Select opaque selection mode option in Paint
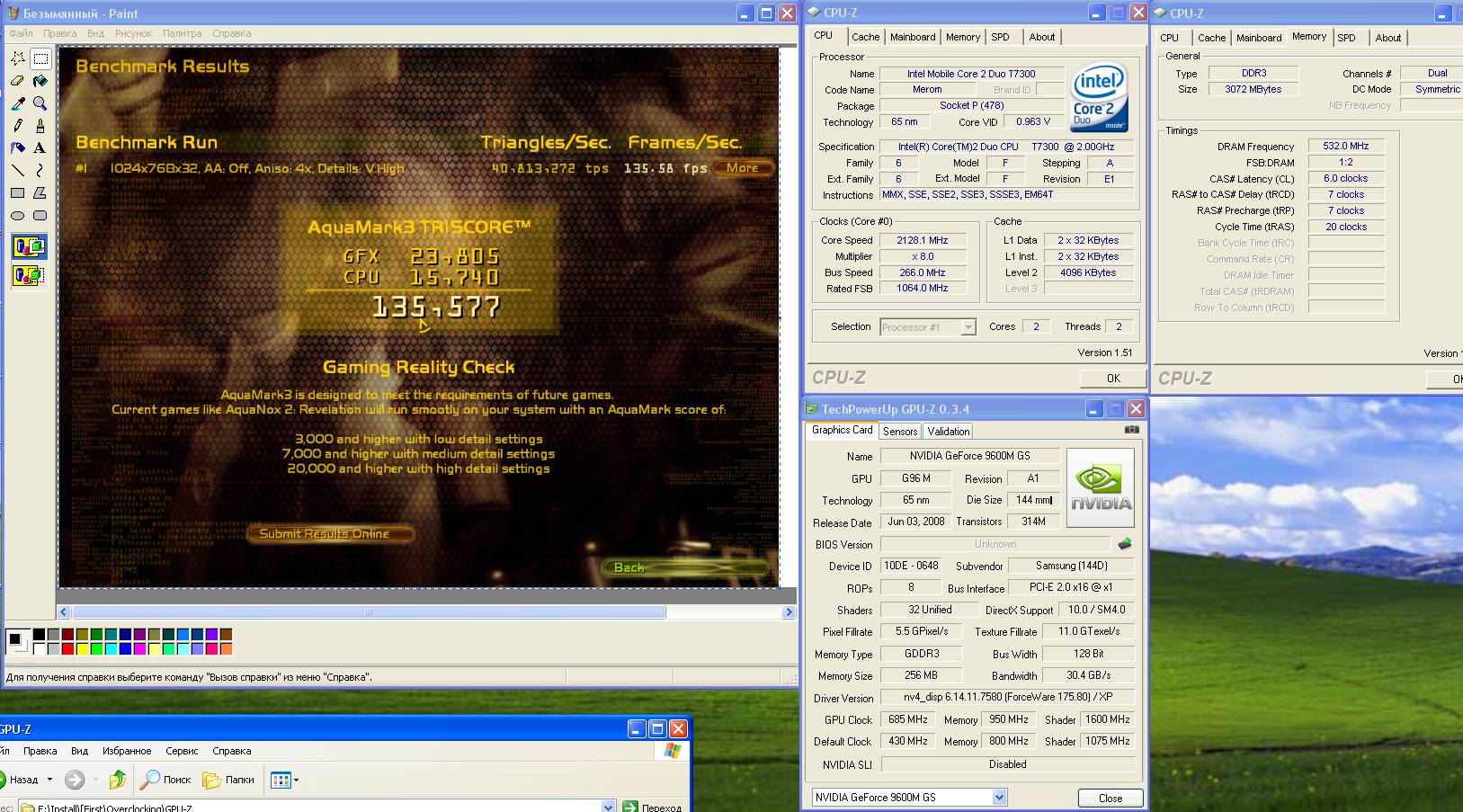Image resolution: width=1463 pixels, height=812 pixels. (29, 246)
